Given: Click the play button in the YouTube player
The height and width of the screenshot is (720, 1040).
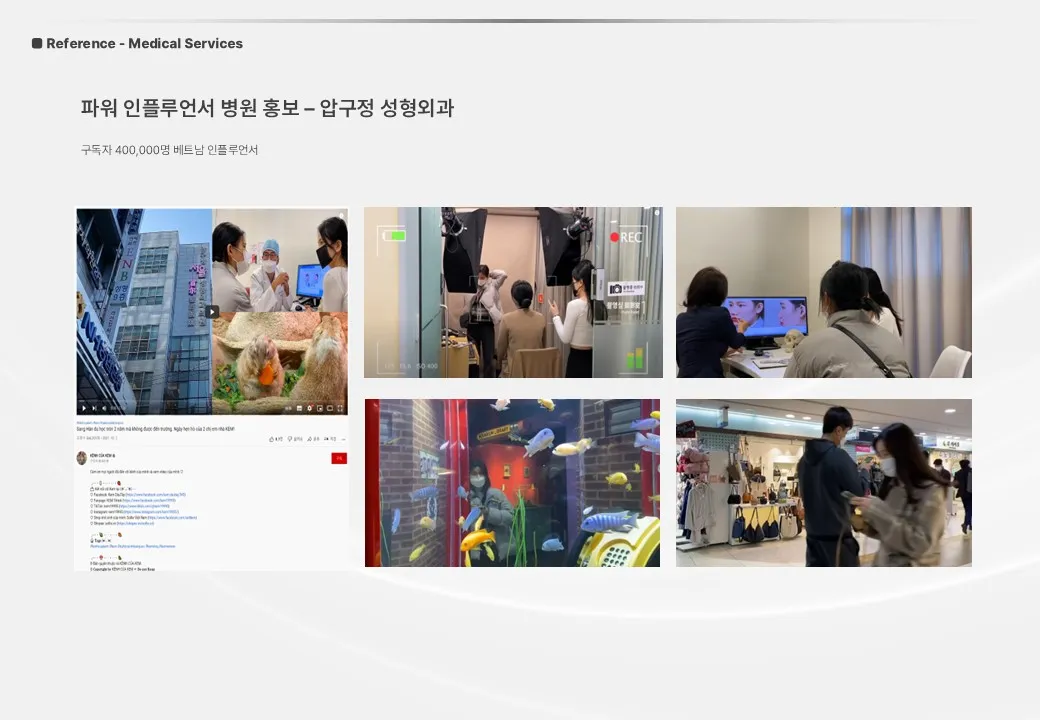Looking at the screenshot, I should click(84, 408).
